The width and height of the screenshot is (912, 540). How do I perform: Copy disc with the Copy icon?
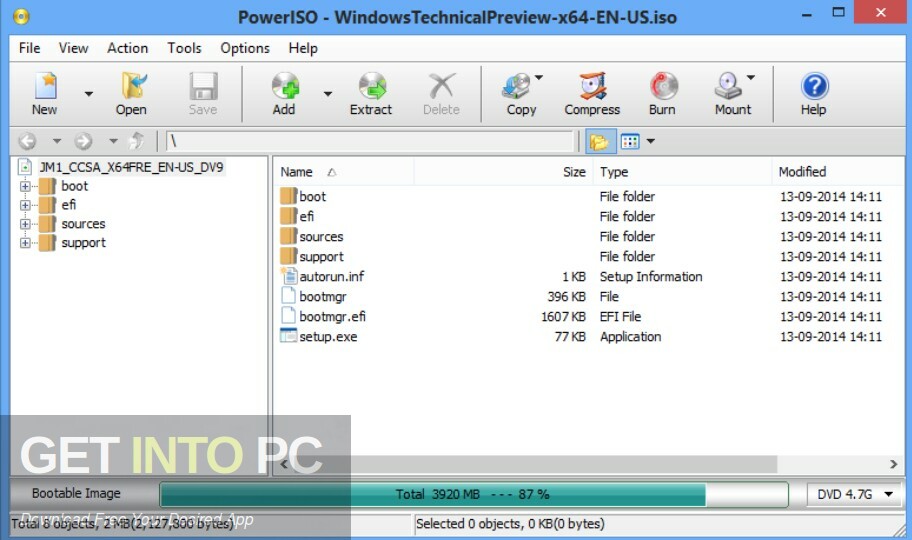[x=516, y=86]
